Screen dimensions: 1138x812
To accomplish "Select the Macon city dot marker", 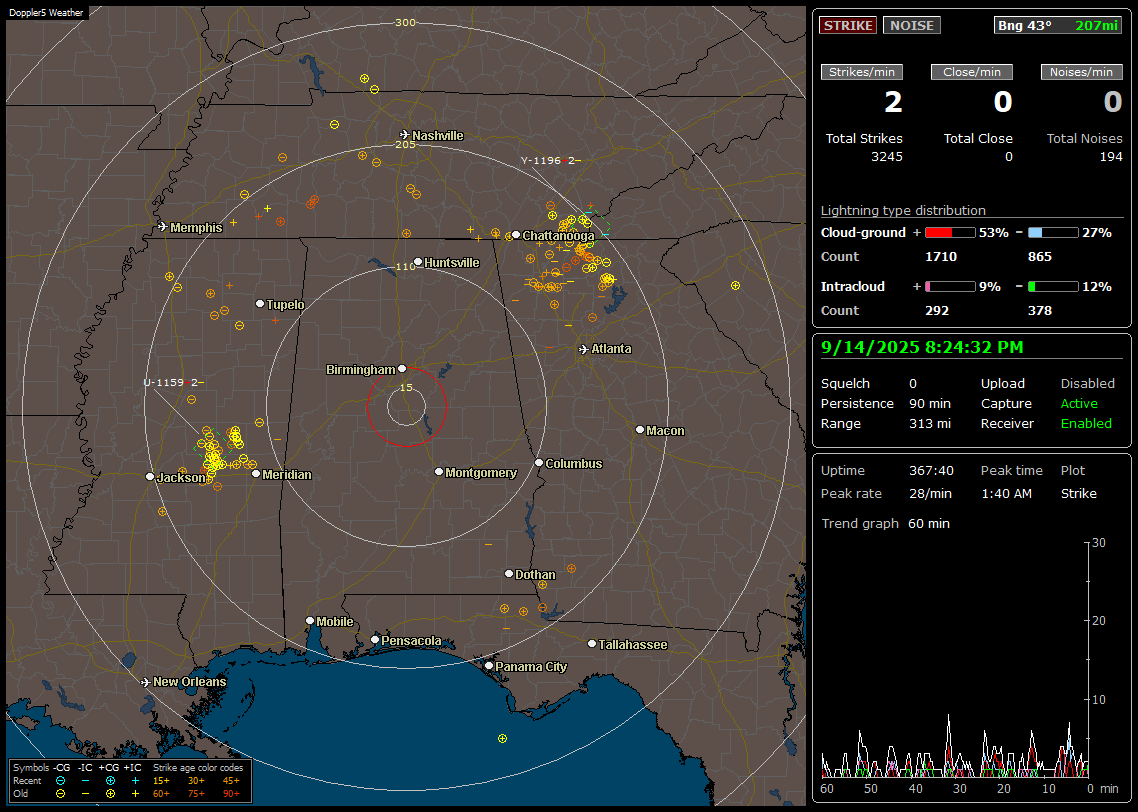I will pyautogui.click(x=639, y=430).
